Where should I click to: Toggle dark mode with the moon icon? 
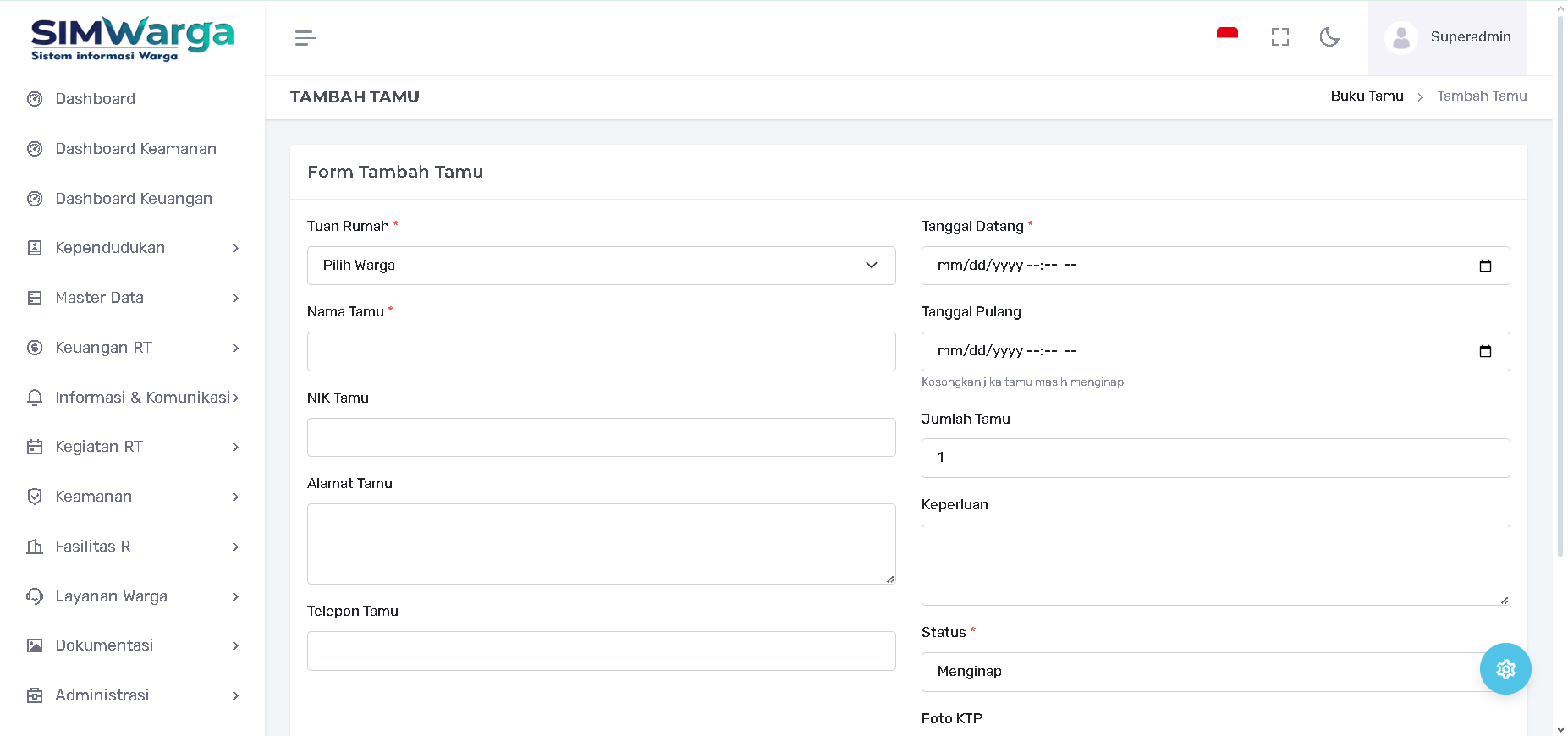point(1329,37)
